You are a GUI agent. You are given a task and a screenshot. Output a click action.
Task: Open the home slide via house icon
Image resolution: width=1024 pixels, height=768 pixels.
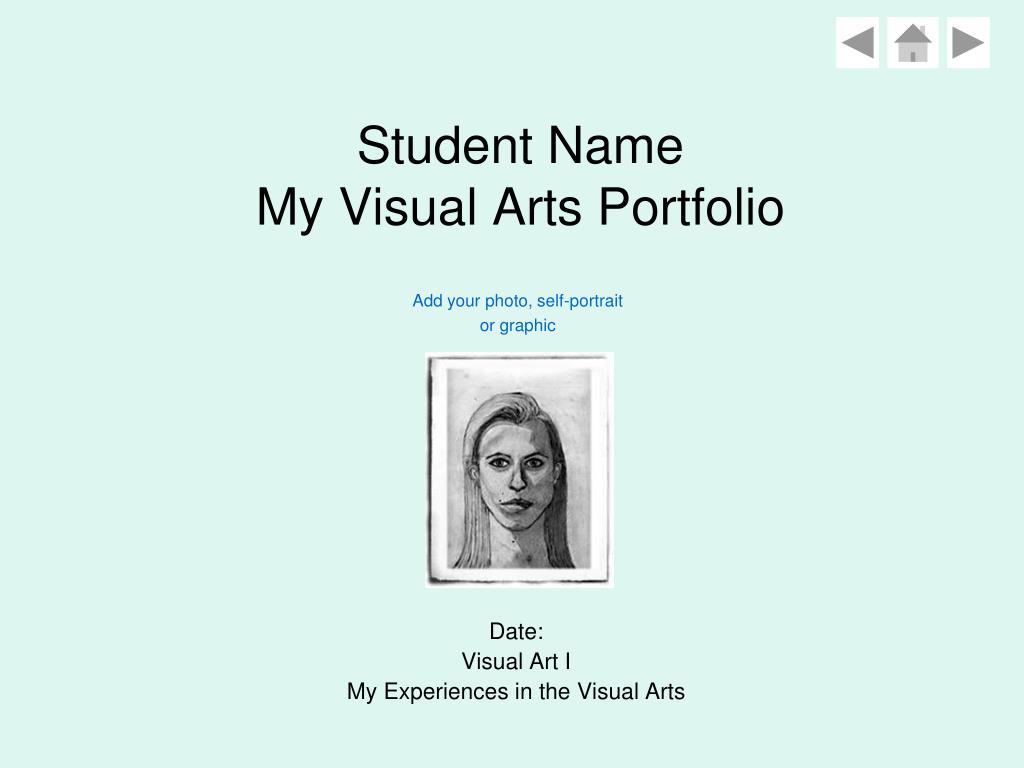click(x=912, y=42)
